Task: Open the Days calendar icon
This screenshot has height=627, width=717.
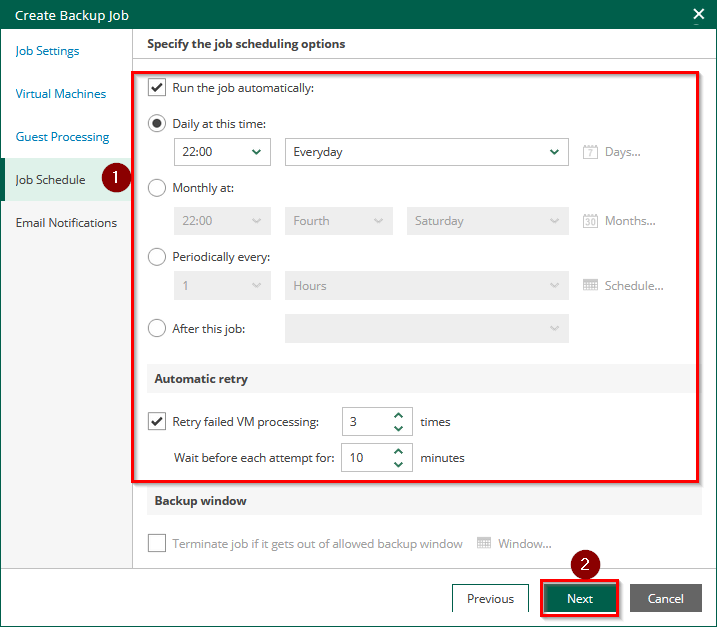Action: [x=590, y=152]
